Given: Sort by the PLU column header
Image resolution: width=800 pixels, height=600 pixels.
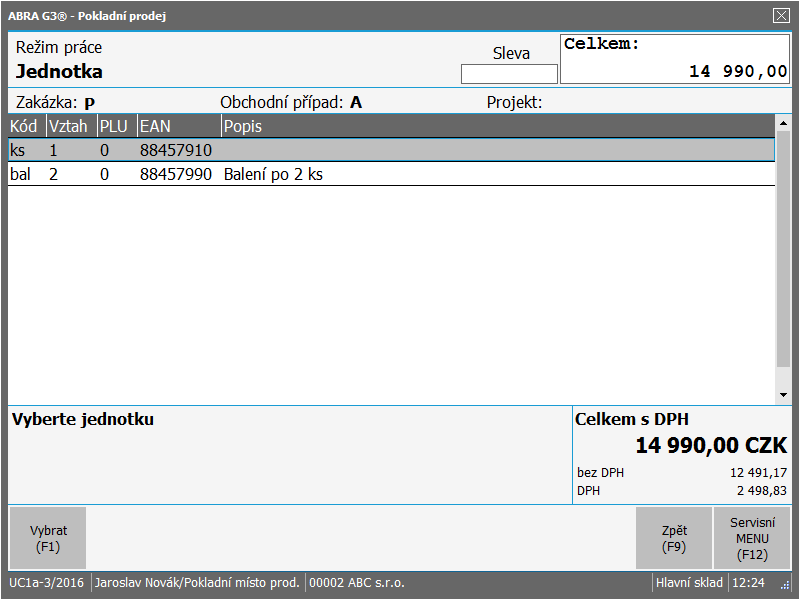Looking at the screenshot, I should [115, 126].
